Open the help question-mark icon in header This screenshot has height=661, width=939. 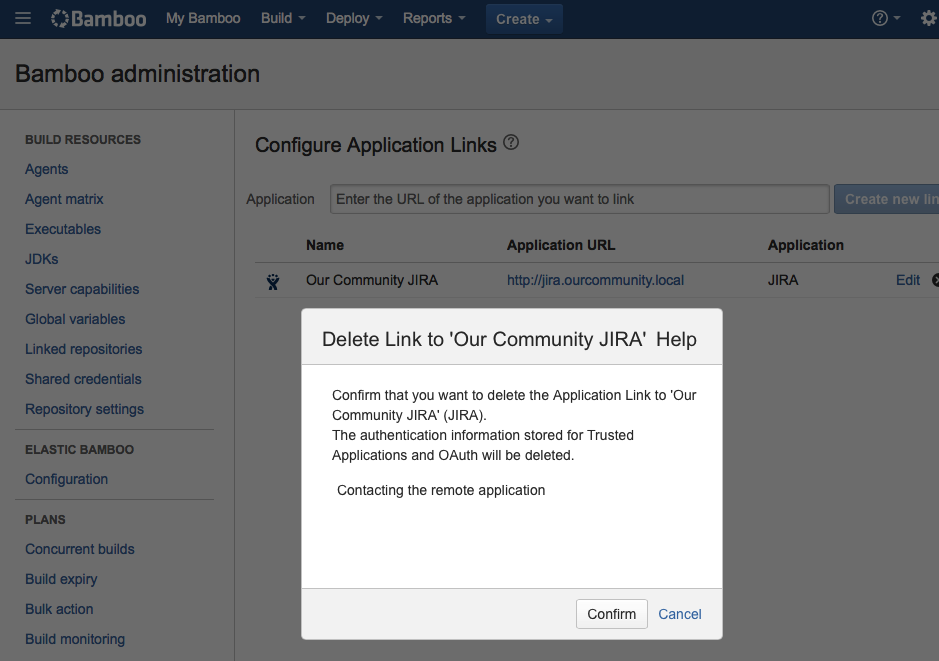(x=880, y=18)
